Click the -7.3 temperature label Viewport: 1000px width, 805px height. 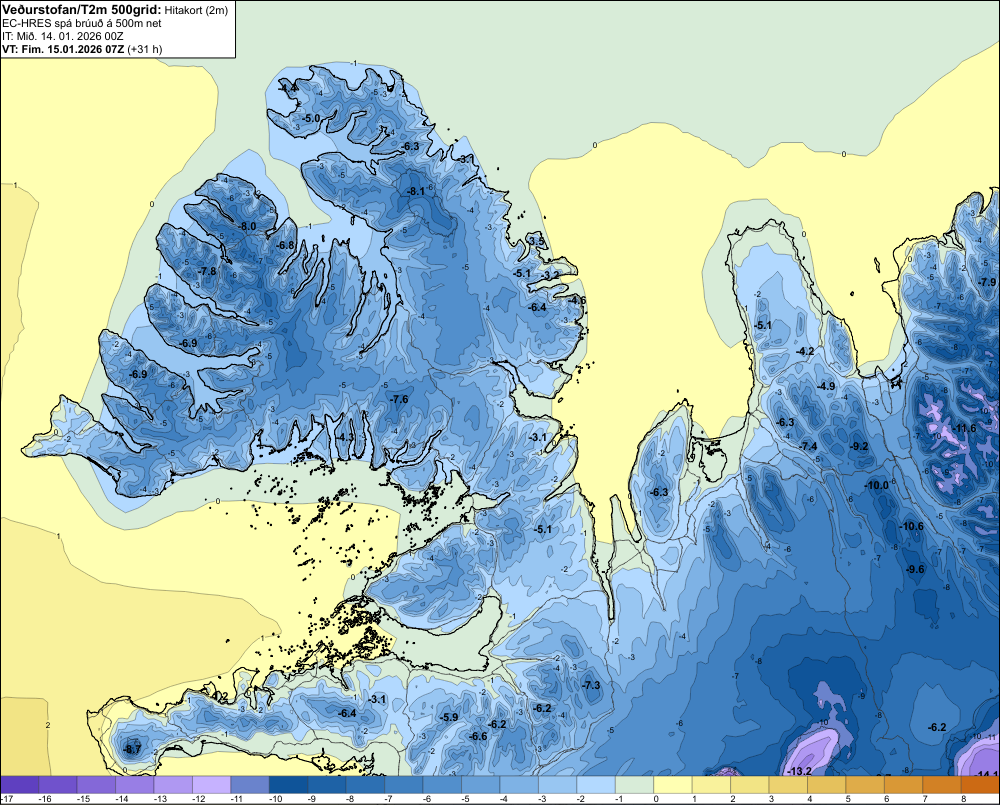[591, 685]
